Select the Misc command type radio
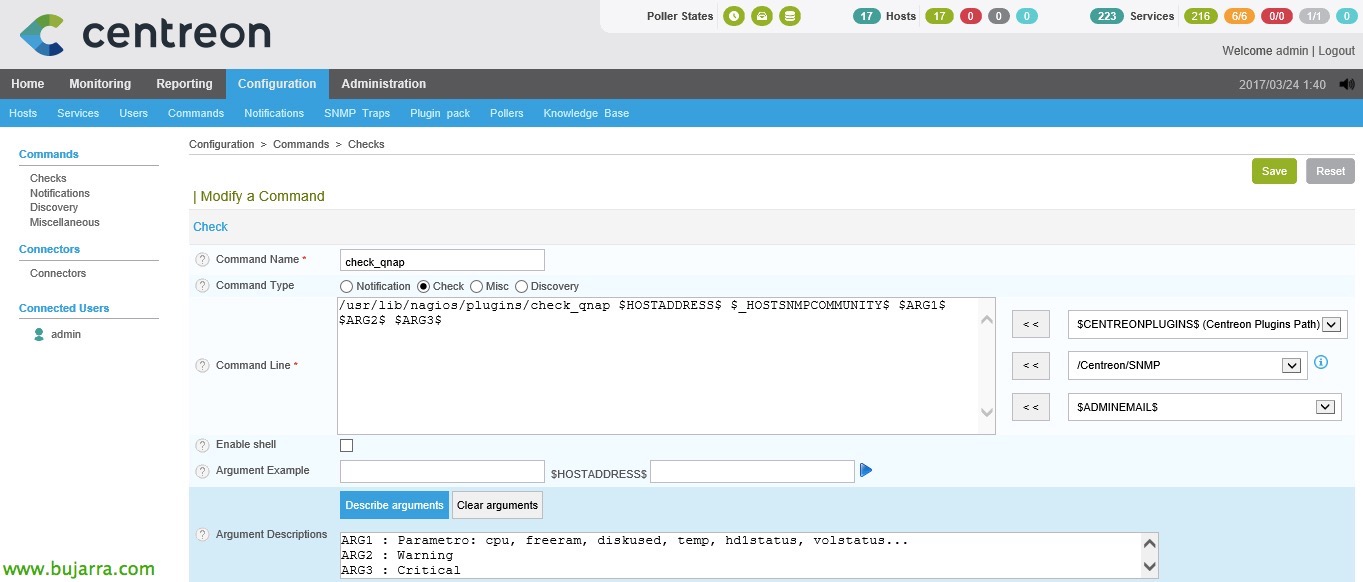Viewport: 1363px width, 582px height. (x=476, y=287)
